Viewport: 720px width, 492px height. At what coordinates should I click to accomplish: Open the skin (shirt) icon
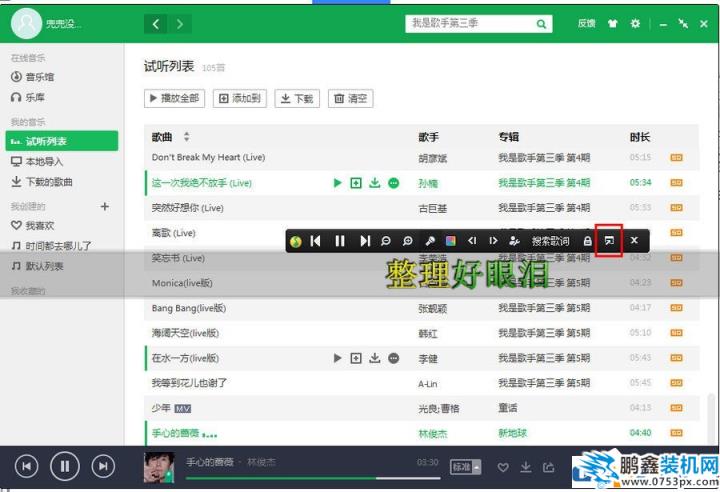(613, 23)
